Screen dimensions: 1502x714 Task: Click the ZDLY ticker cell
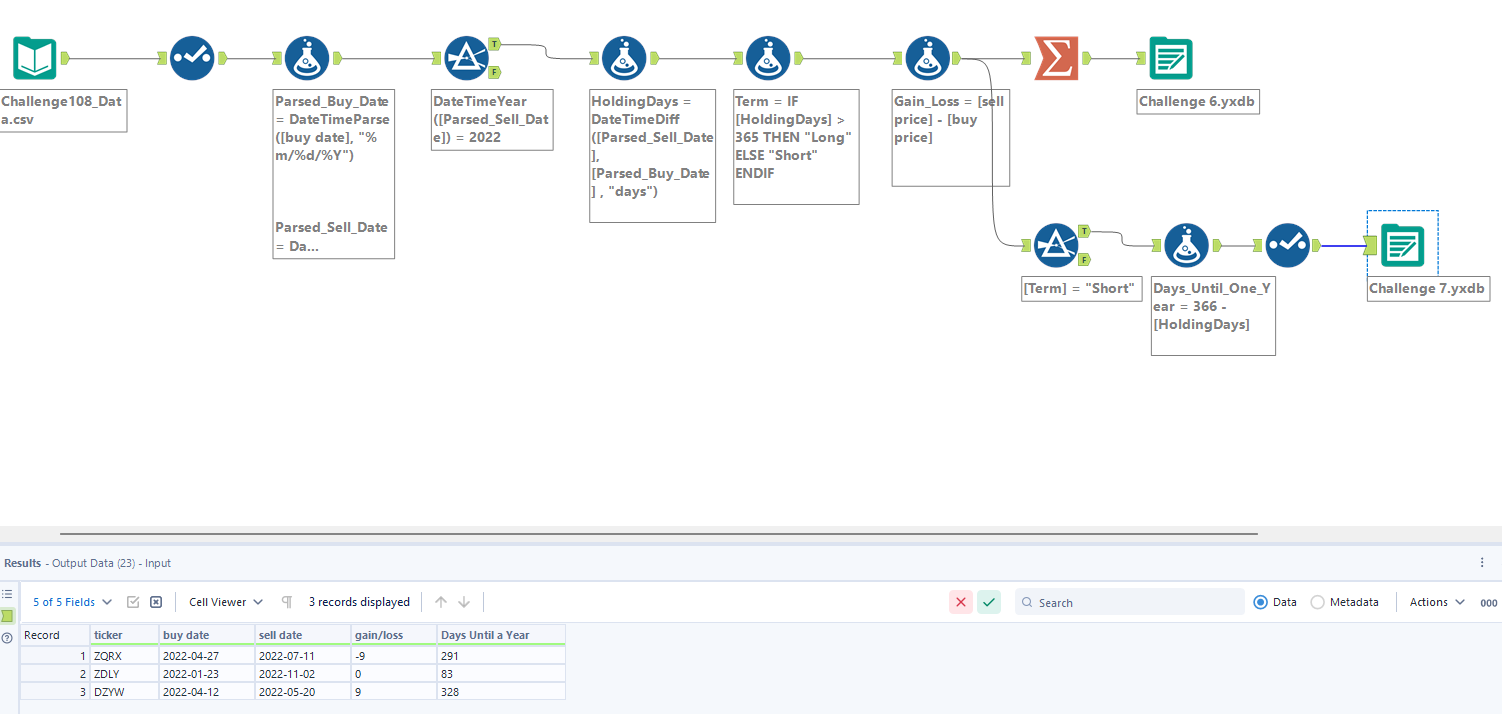124,674
